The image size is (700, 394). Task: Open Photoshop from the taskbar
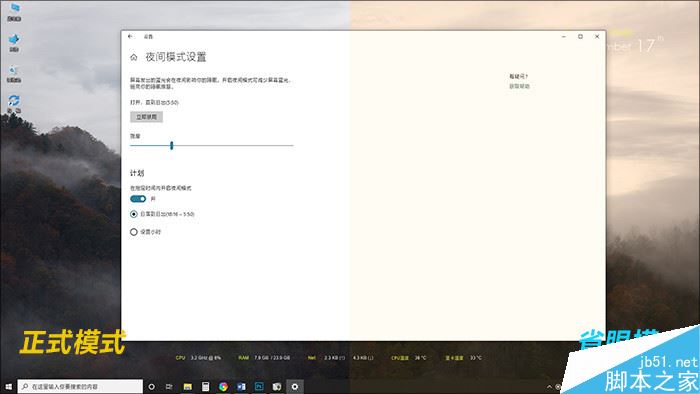coord(259,387)
